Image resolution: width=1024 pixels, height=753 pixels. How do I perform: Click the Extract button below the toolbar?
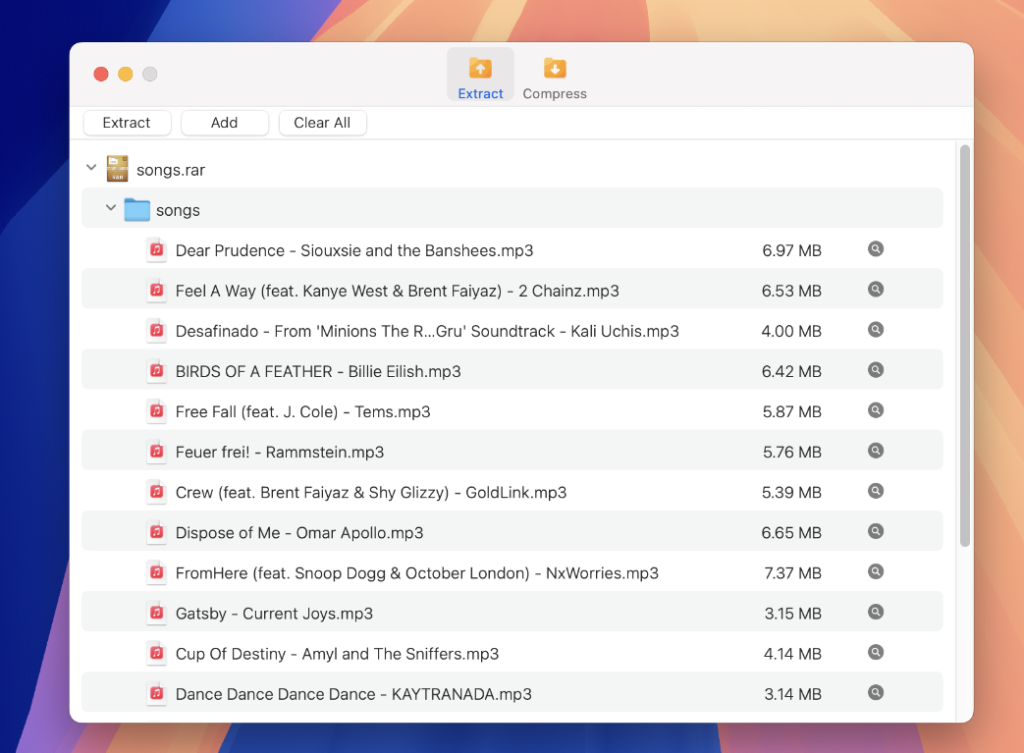127,122
